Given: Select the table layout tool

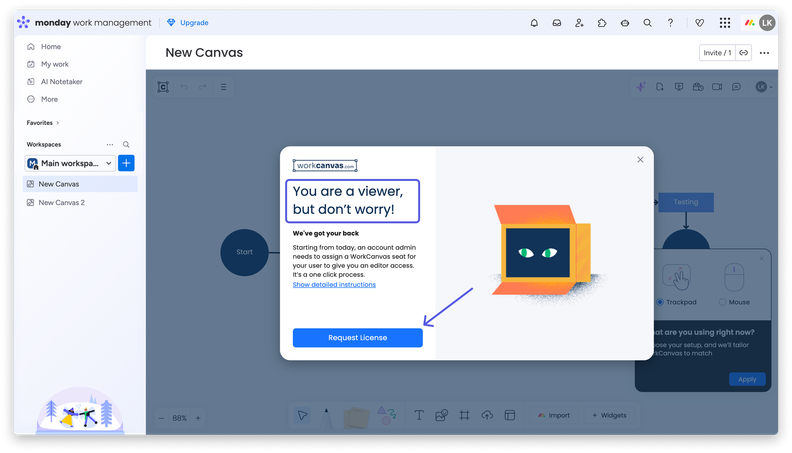Looking at the screenshot, I should coord(510,415).
